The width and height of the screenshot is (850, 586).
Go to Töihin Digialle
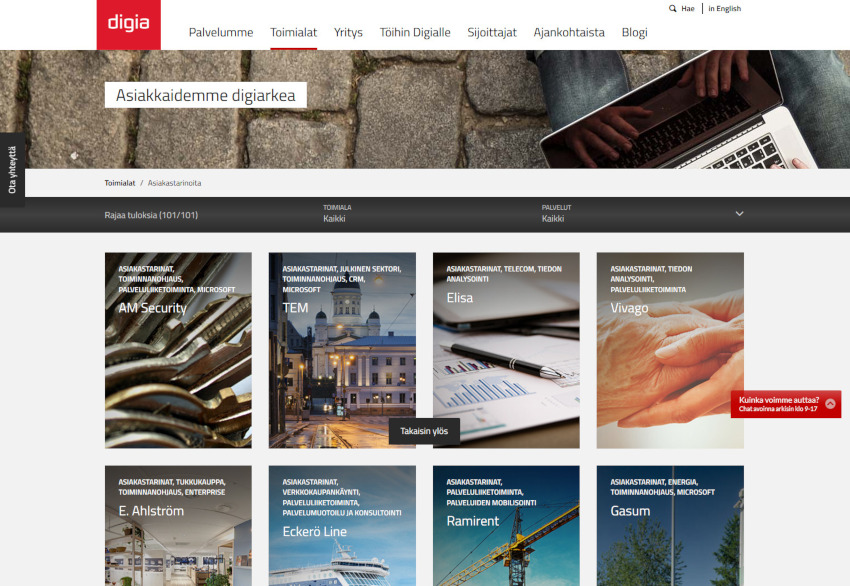pos(415,33)
